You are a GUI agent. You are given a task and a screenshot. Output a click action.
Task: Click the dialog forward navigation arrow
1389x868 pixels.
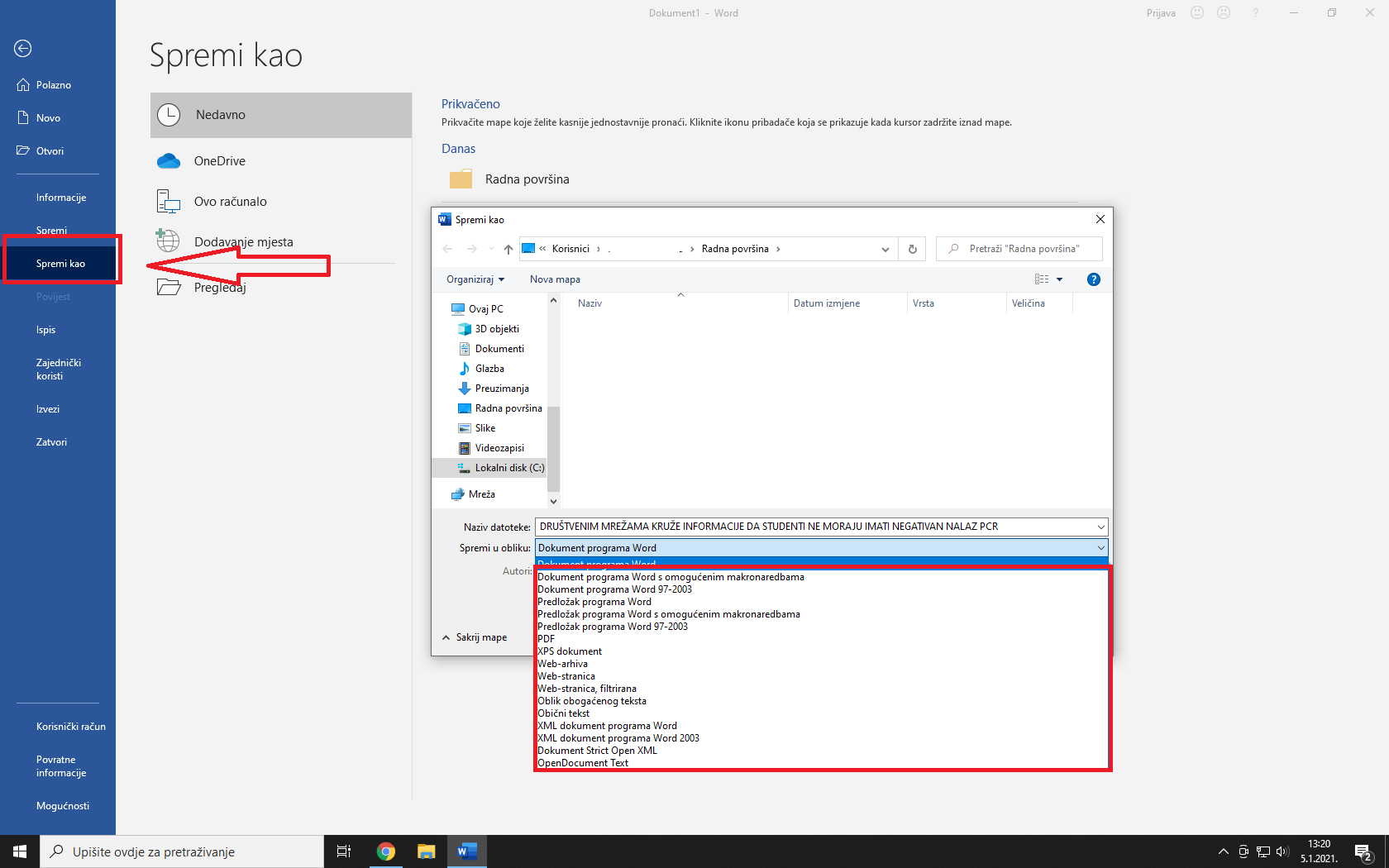coord(471,249)
